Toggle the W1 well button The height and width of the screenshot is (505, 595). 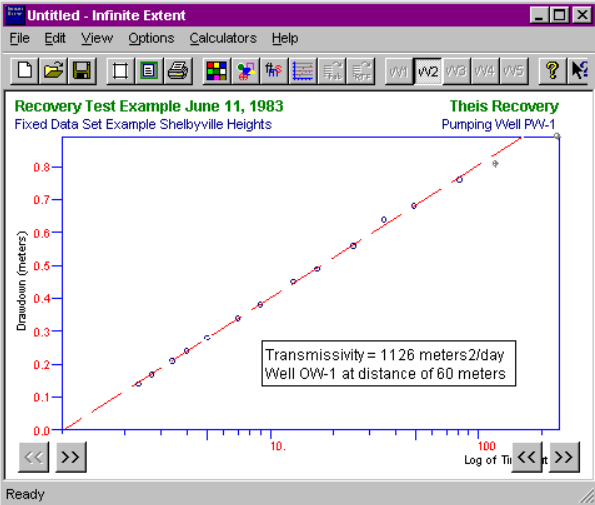[399, 71]
